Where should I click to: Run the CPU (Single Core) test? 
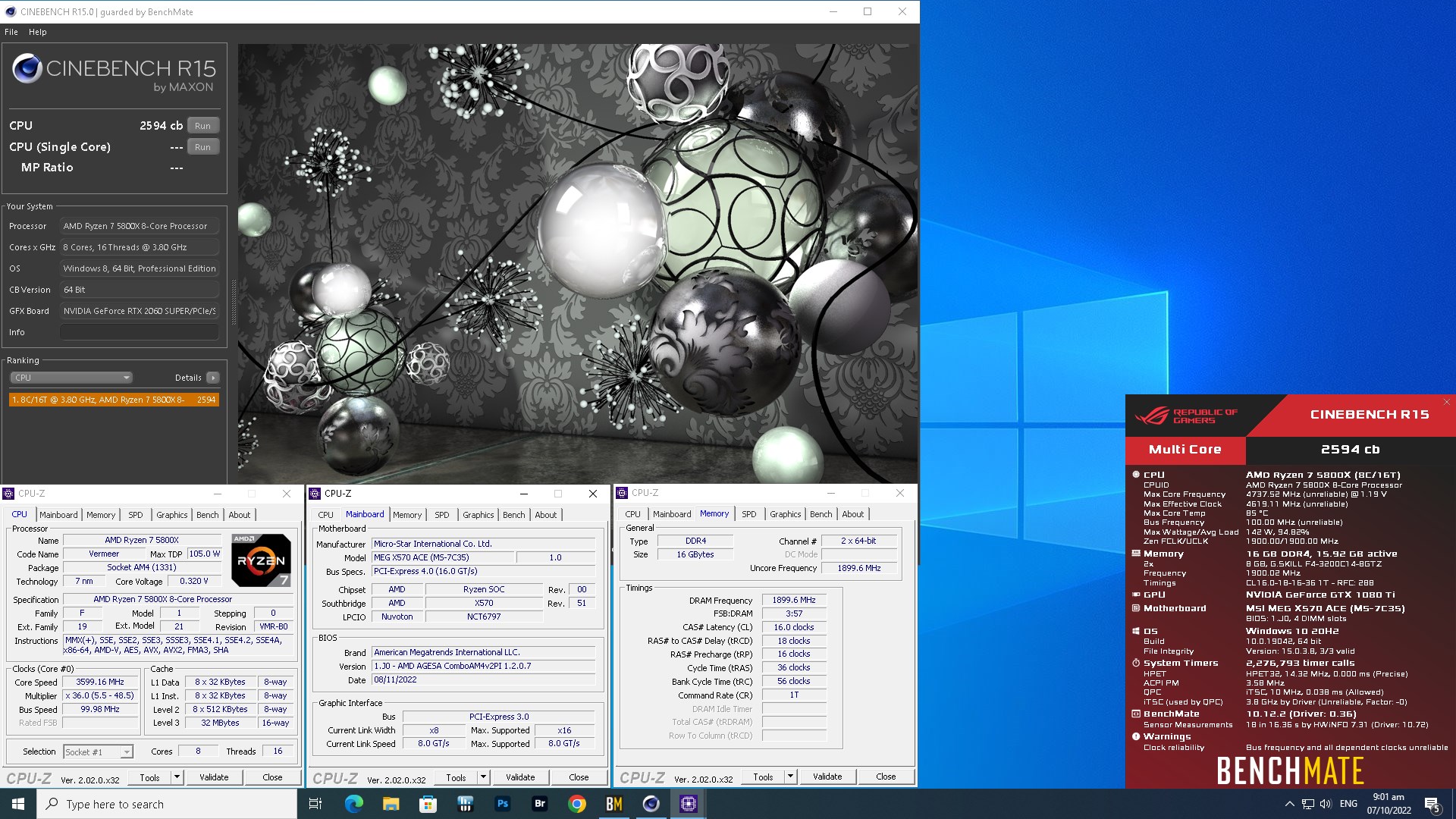[x=202, y=147]
